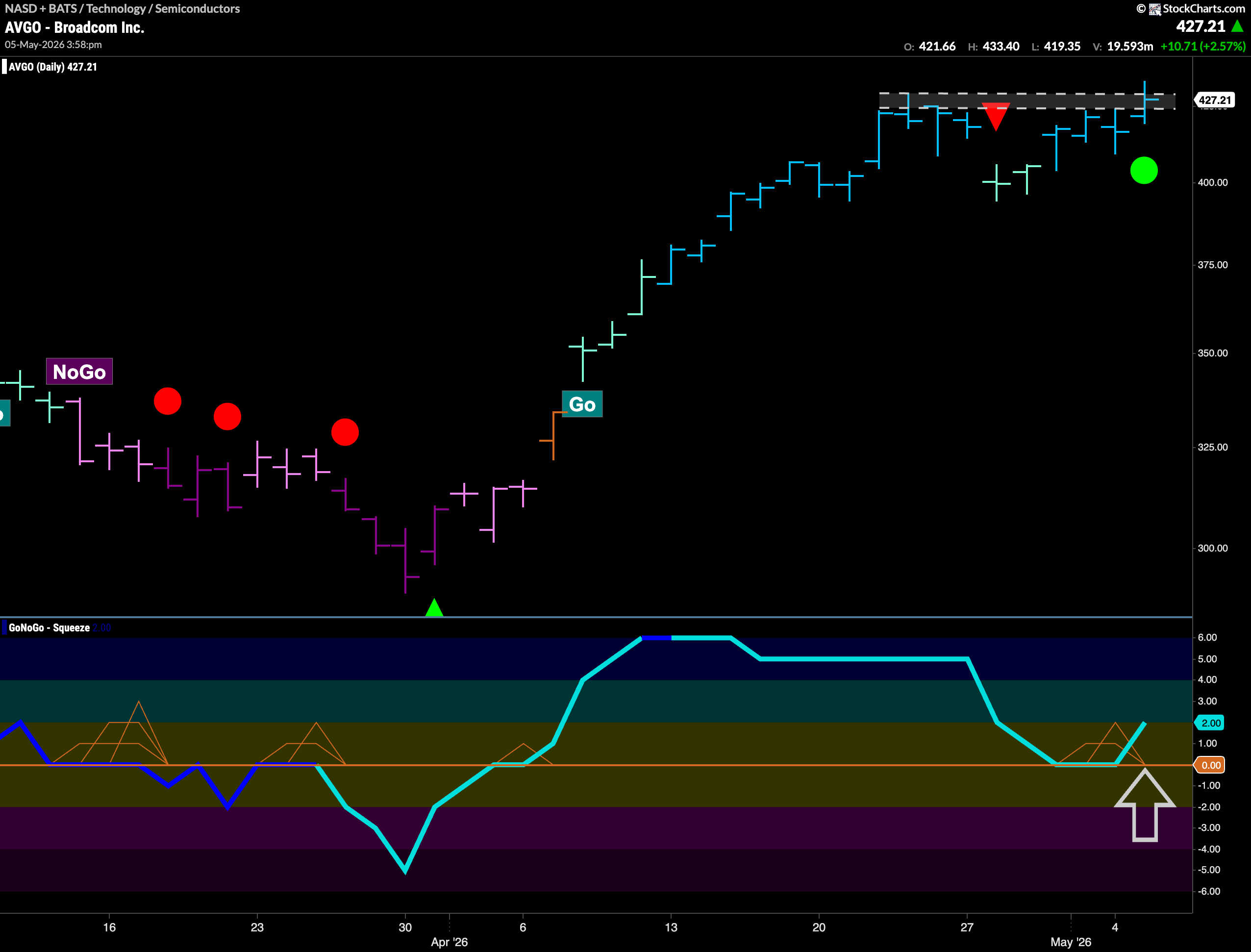Click the 375.00 price axis label
The width and height of the screenshot is (1251, 952).
tap(1212, 265)
